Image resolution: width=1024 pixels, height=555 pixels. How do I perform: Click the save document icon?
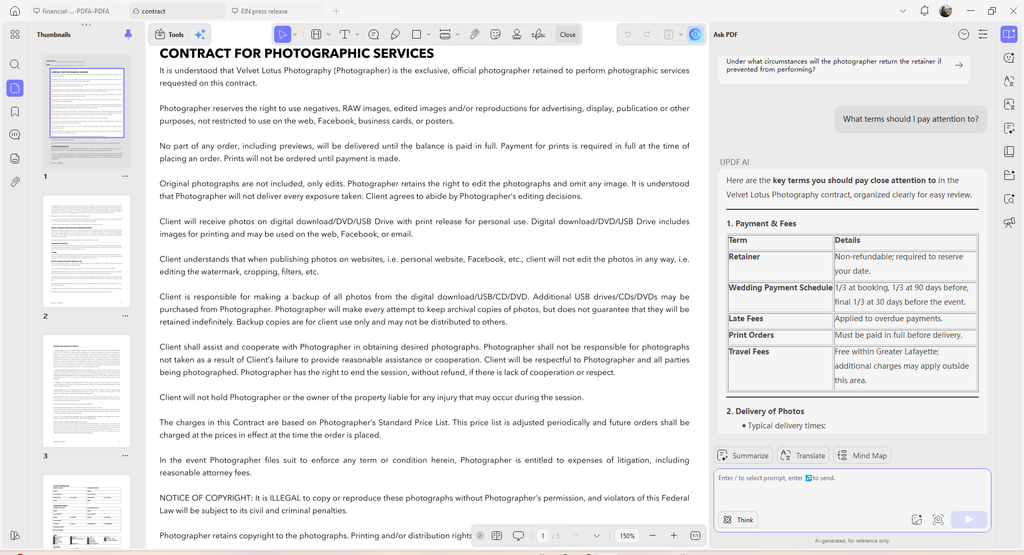coord(669,35)
